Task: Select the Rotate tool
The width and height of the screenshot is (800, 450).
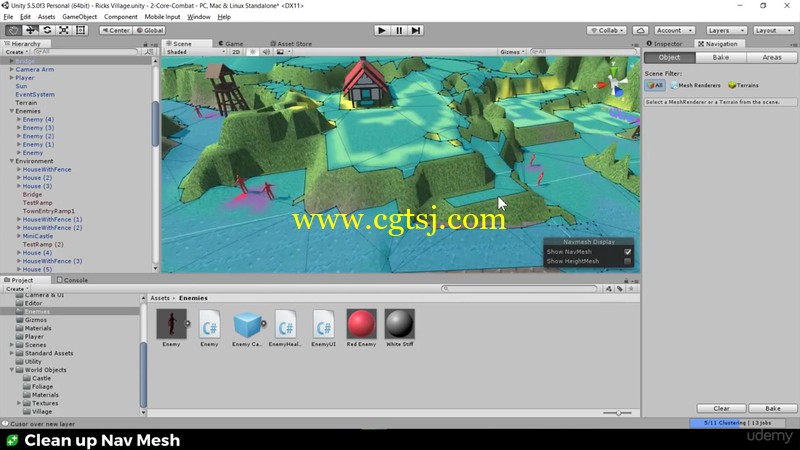Action: 47,30
